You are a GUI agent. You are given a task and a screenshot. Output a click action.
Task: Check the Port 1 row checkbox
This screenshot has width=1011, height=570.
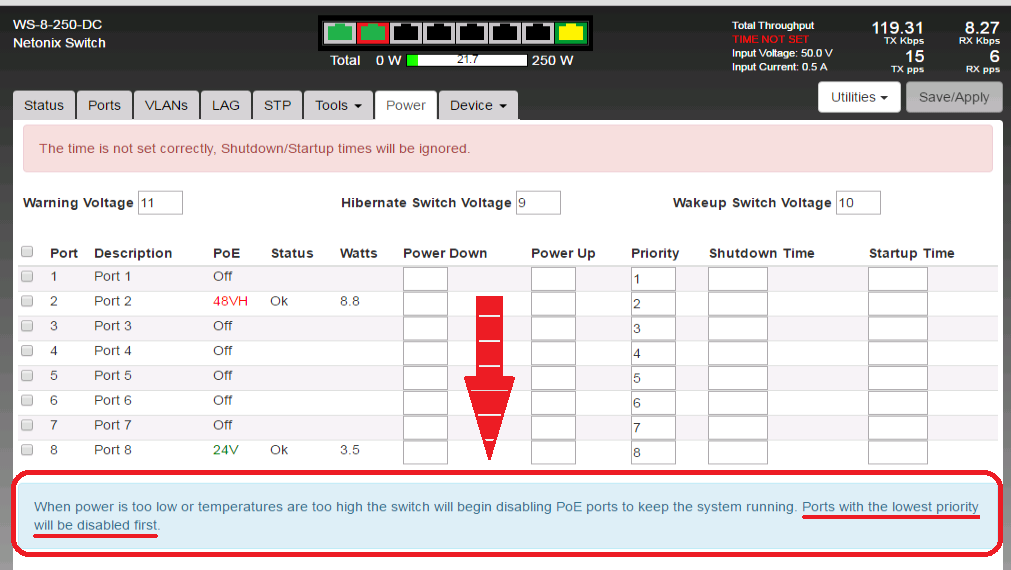coord(27,276)
